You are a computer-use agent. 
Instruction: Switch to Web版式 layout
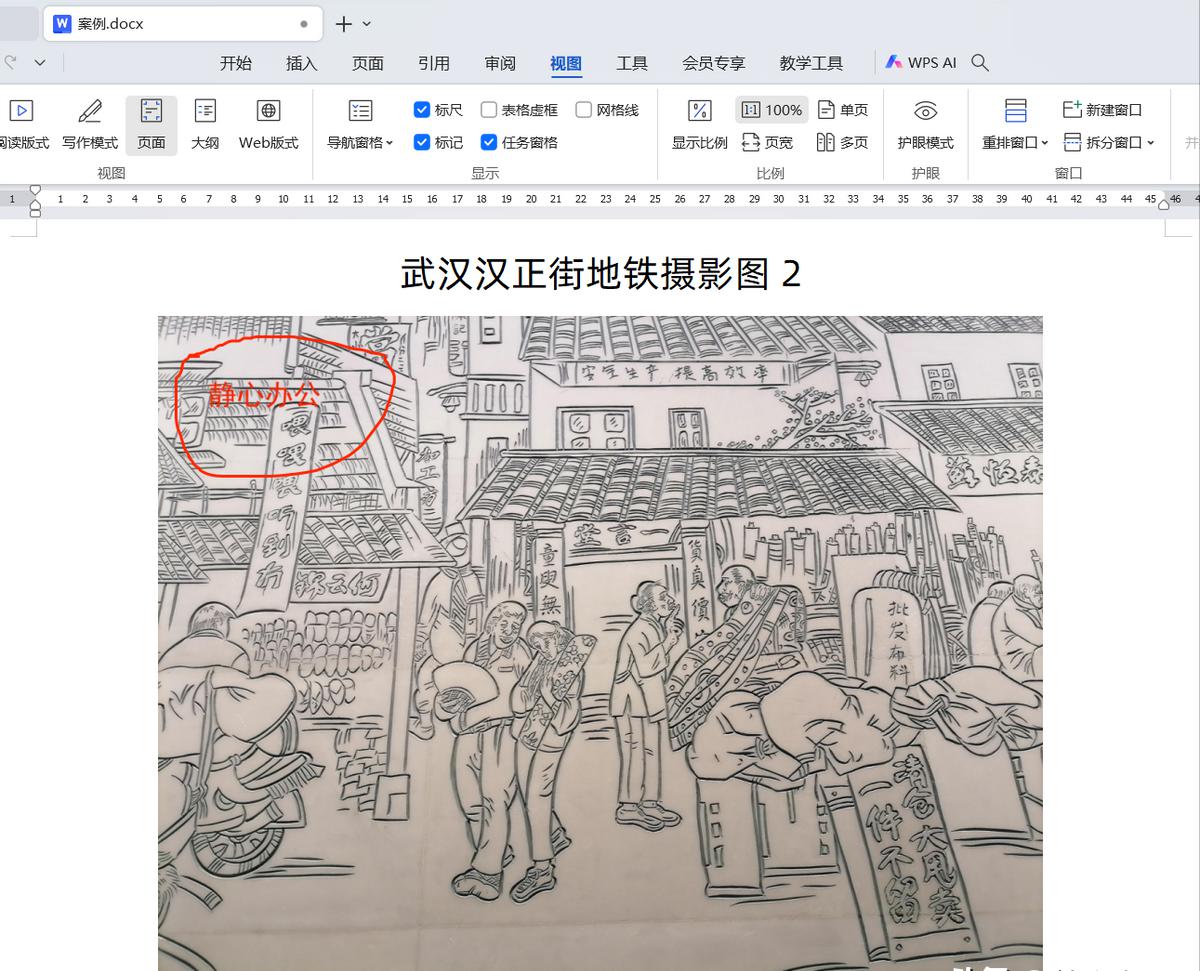[x=268, y=125]
